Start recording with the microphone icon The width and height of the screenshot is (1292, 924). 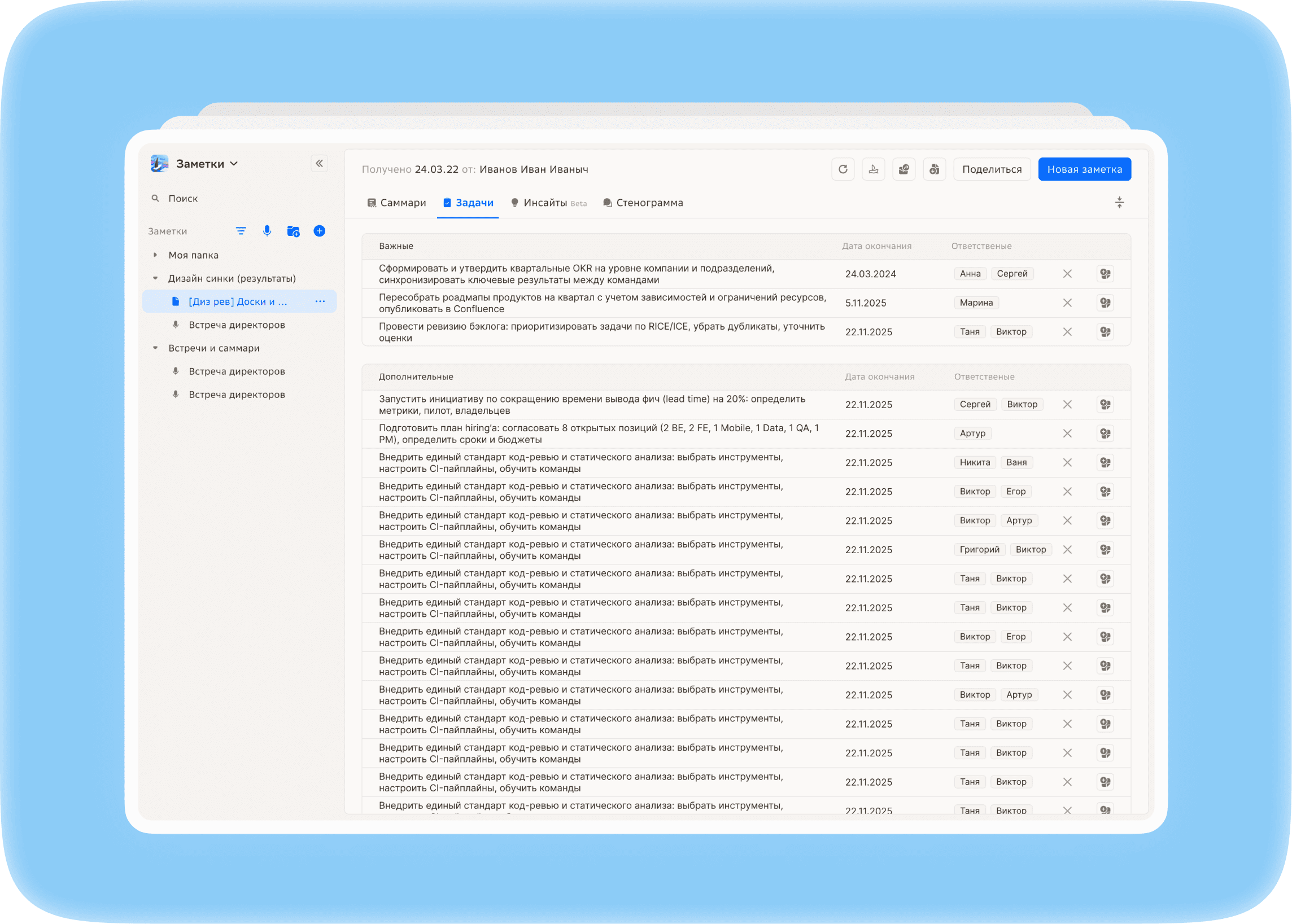point(267,231)
